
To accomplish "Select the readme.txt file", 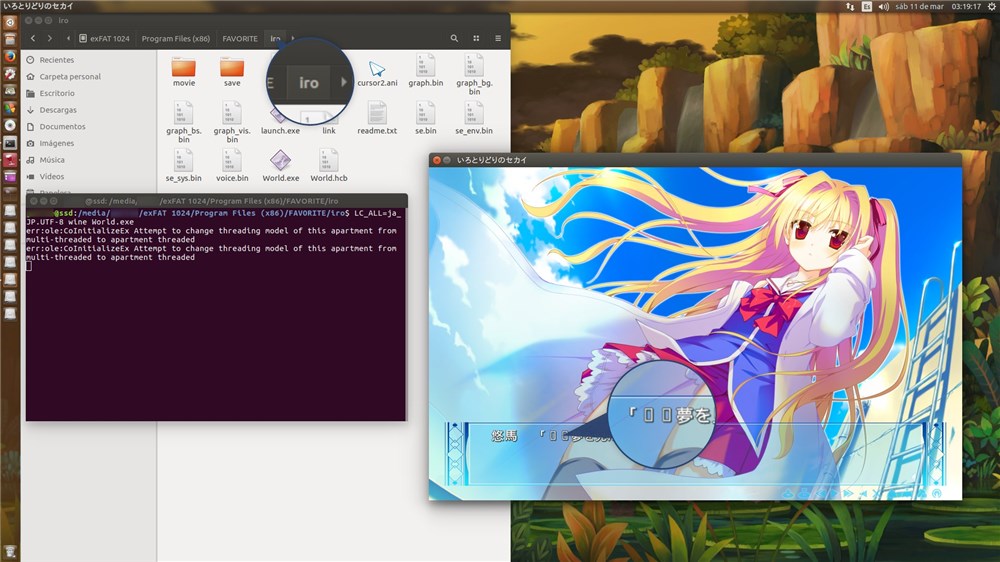I will click(x=377, y=118).
